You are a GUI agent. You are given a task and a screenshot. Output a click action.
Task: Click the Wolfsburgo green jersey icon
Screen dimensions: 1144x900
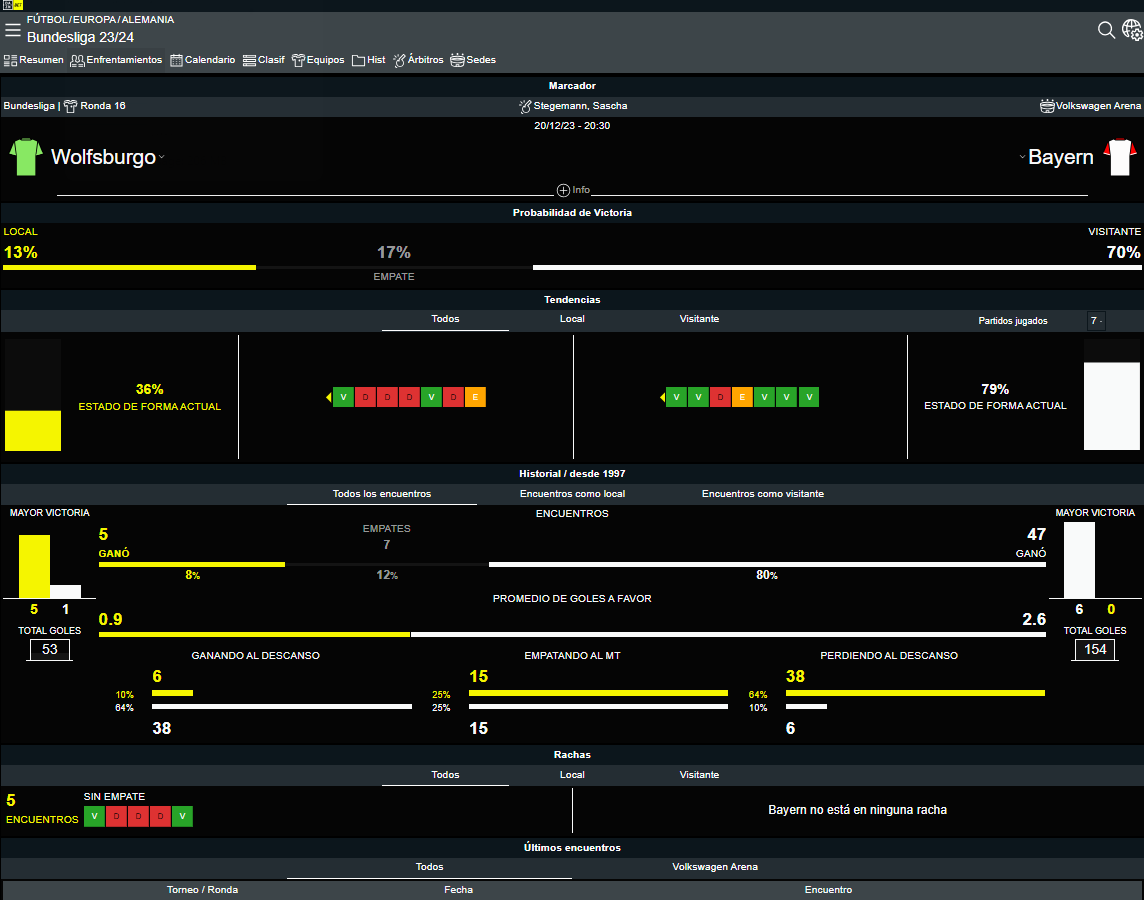point(26,157)
